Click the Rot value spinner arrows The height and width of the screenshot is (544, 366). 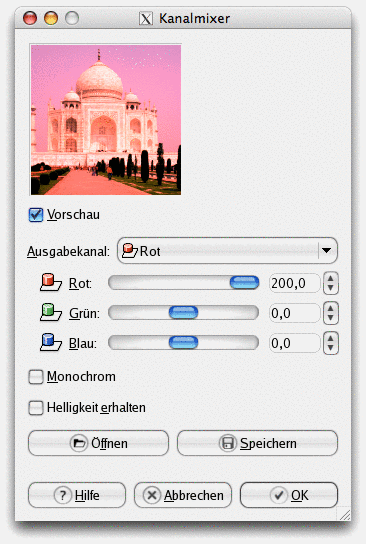[331, 283]
